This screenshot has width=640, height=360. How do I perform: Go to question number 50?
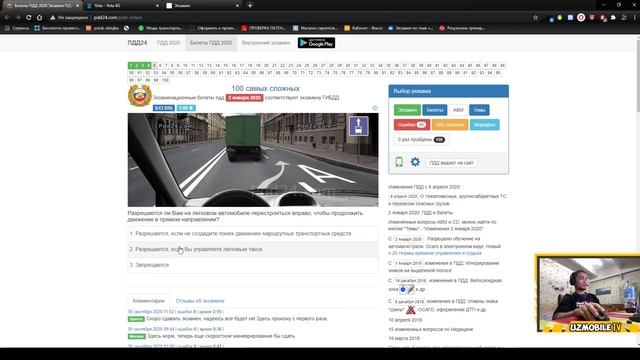pyautogui.click(x=131, y=73)
